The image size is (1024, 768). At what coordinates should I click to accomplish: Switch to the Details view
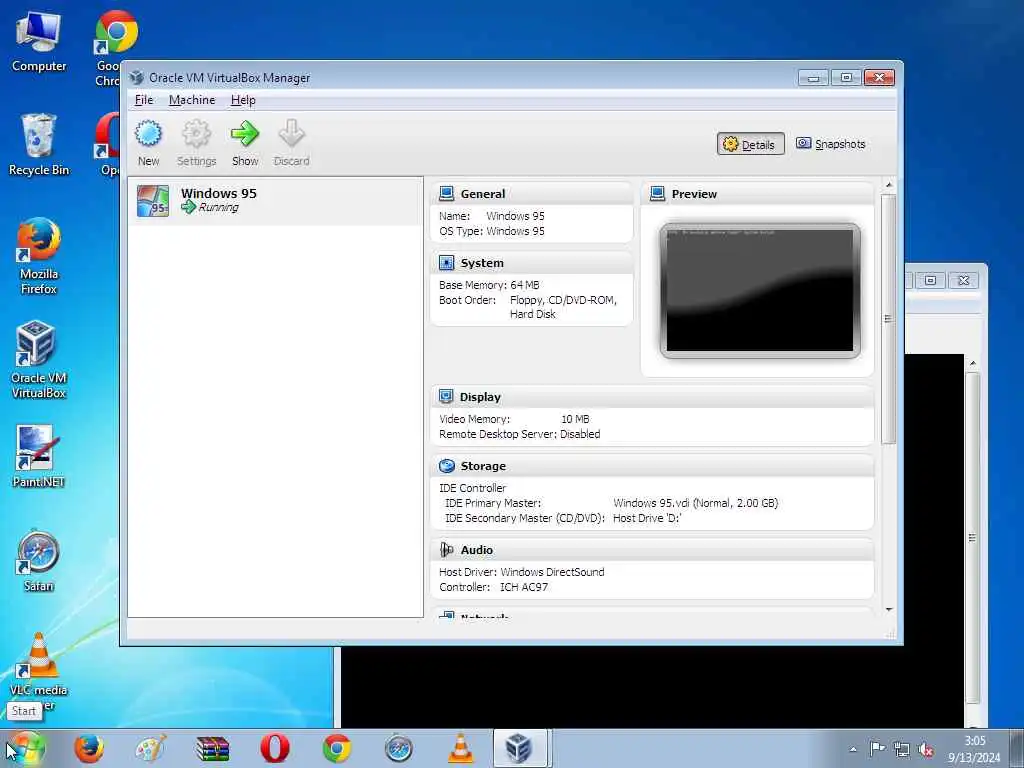(x=750, y=144)
